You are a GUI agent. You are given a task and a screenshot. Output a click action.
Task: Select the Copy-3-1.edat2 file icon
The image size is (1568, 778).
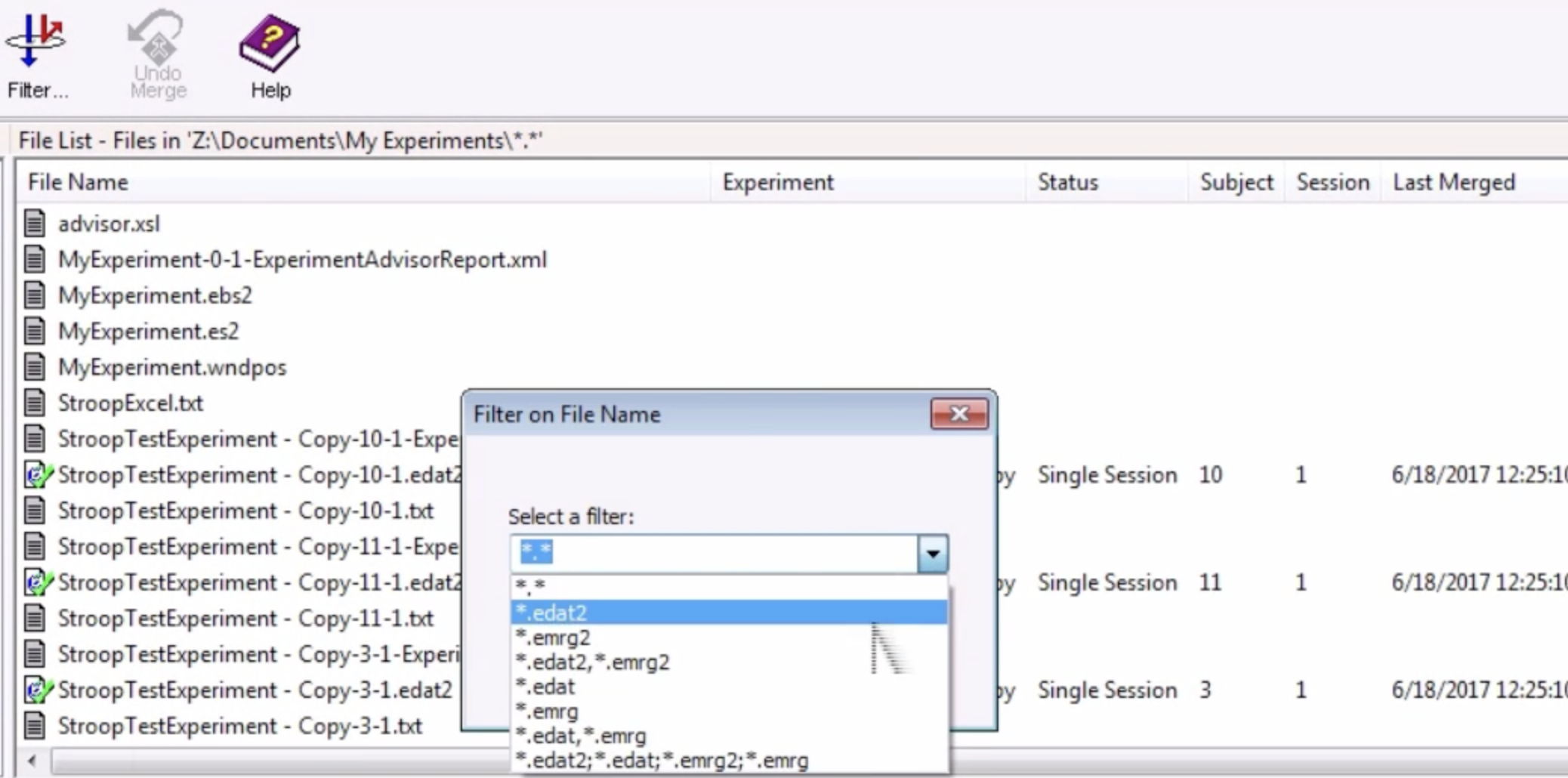tap(37, 690)
